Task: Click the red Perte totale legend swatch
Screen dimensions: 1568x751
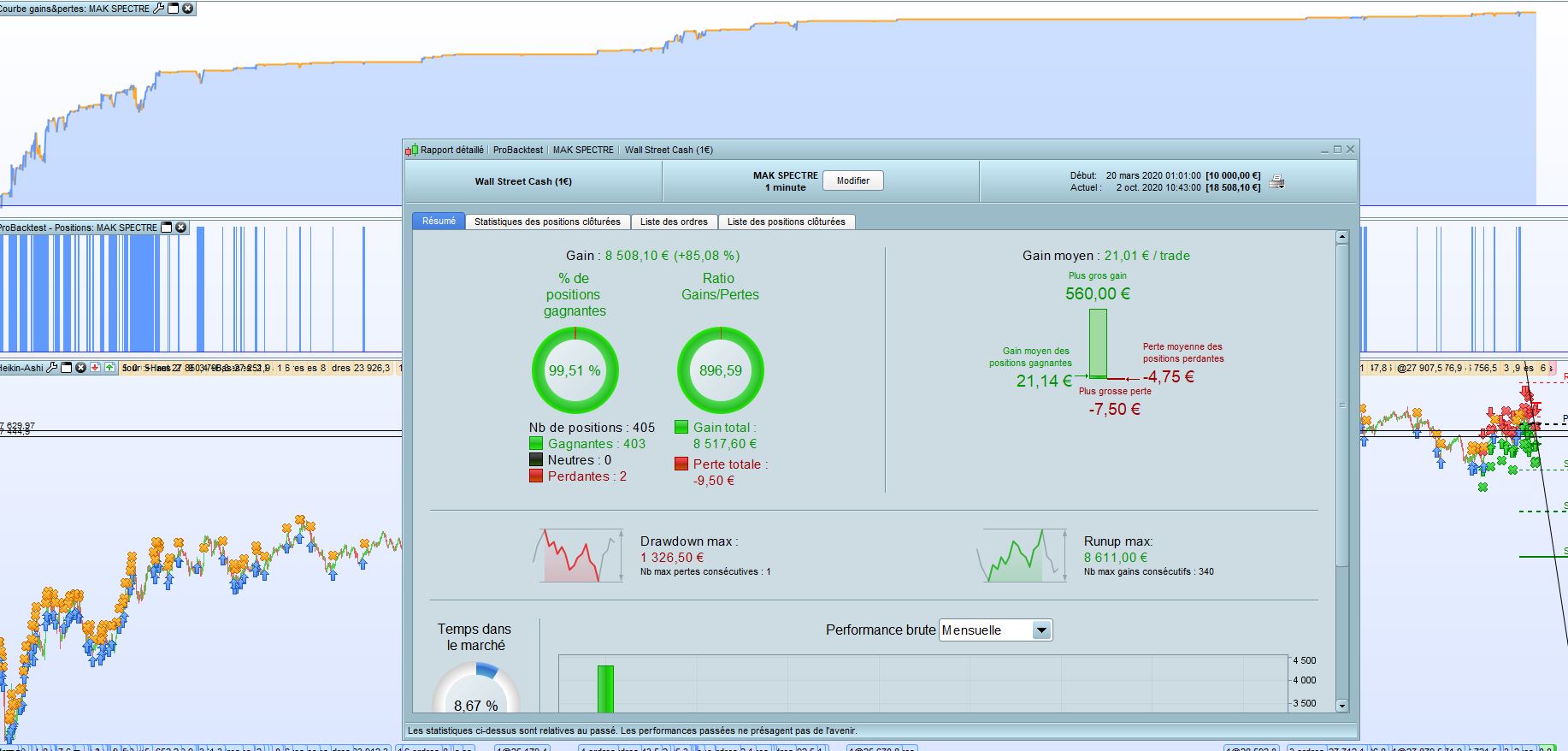Action: [681, 464]
